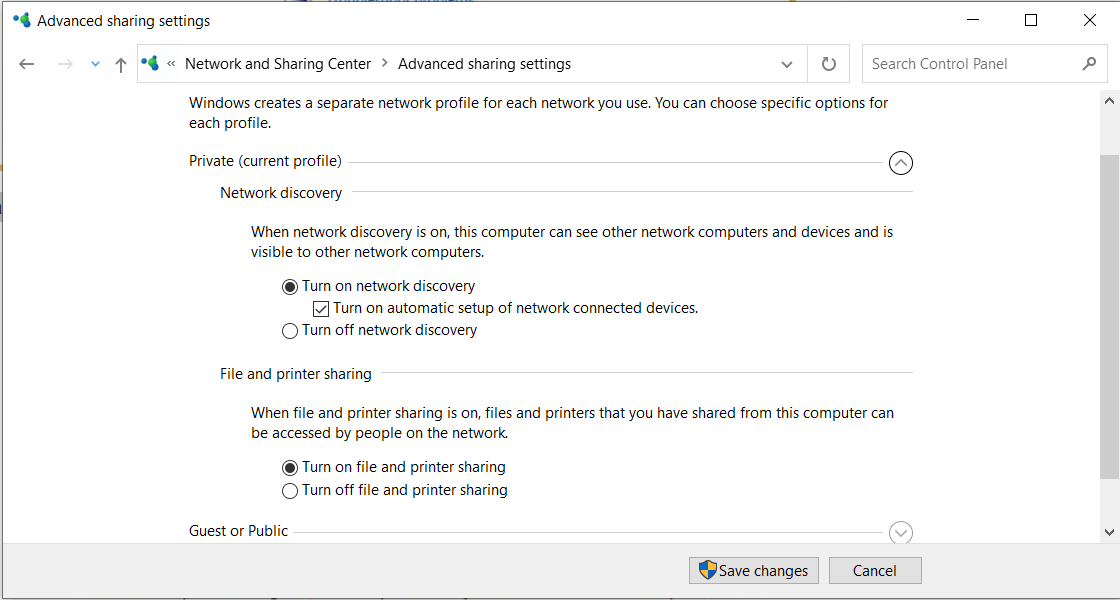Click Advanced sharing settings breadcrumb
Image resolution: width=1120 pixels, height=600 pixels.
484,64
